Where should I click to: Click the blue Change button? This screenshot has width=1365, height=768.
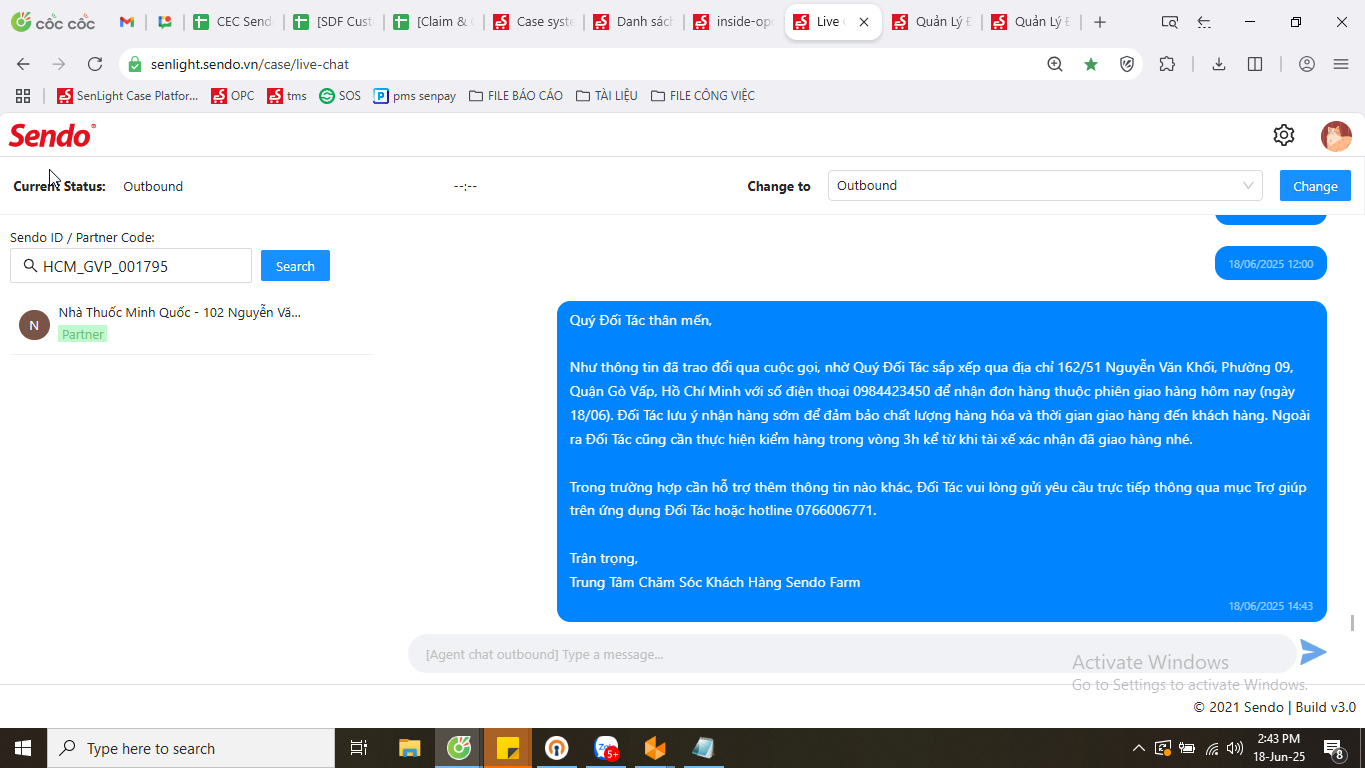click(1315, 186)
